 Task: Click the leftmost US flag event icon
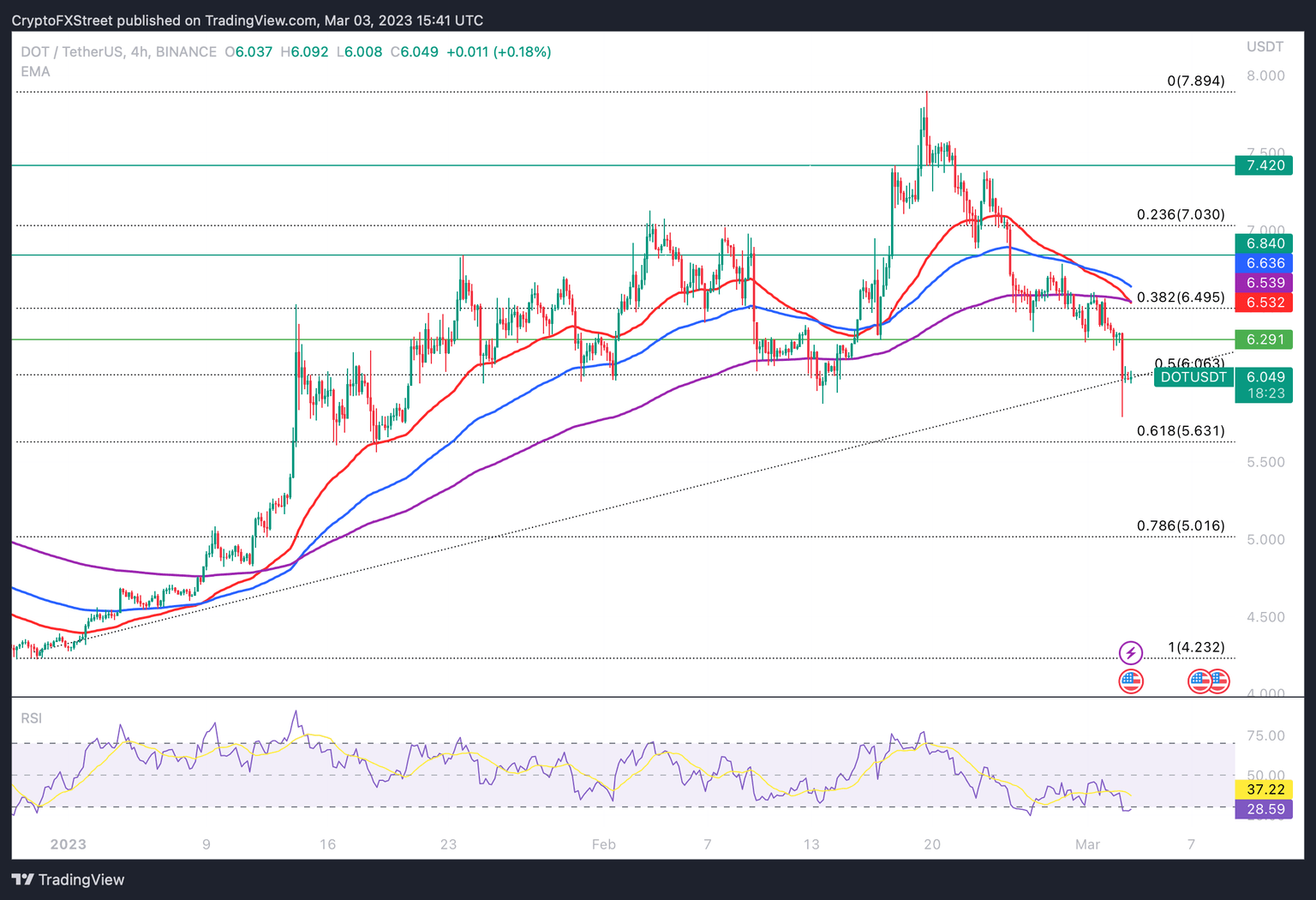(1131, 682)
